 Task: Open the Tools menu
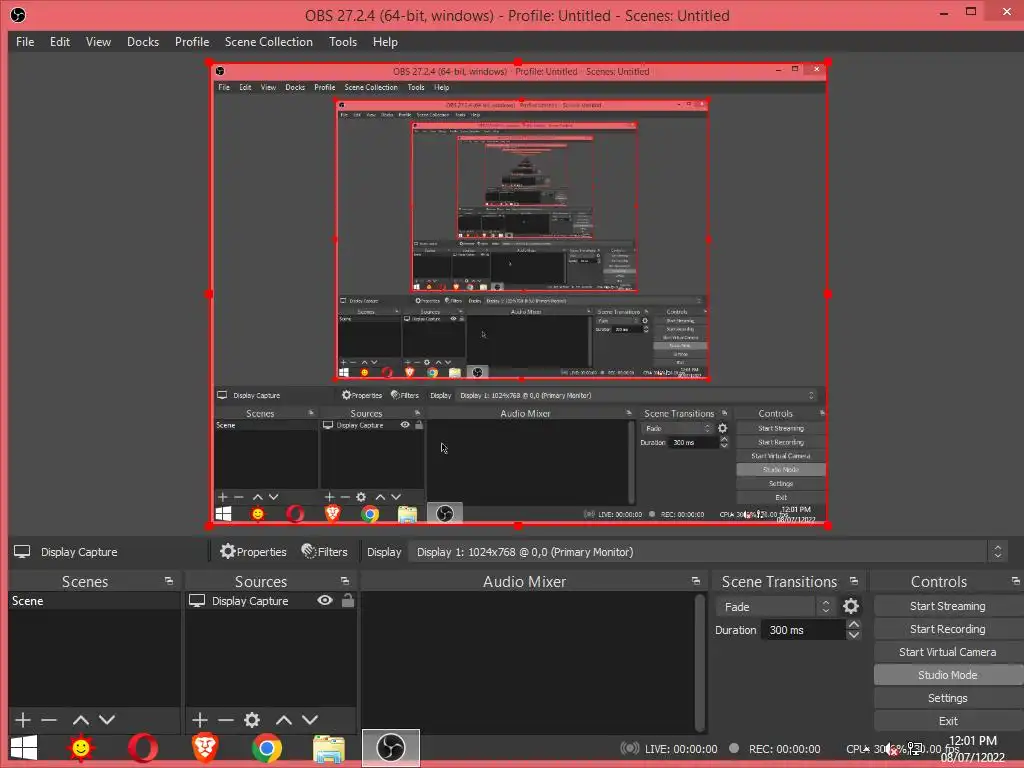(343, 42)
